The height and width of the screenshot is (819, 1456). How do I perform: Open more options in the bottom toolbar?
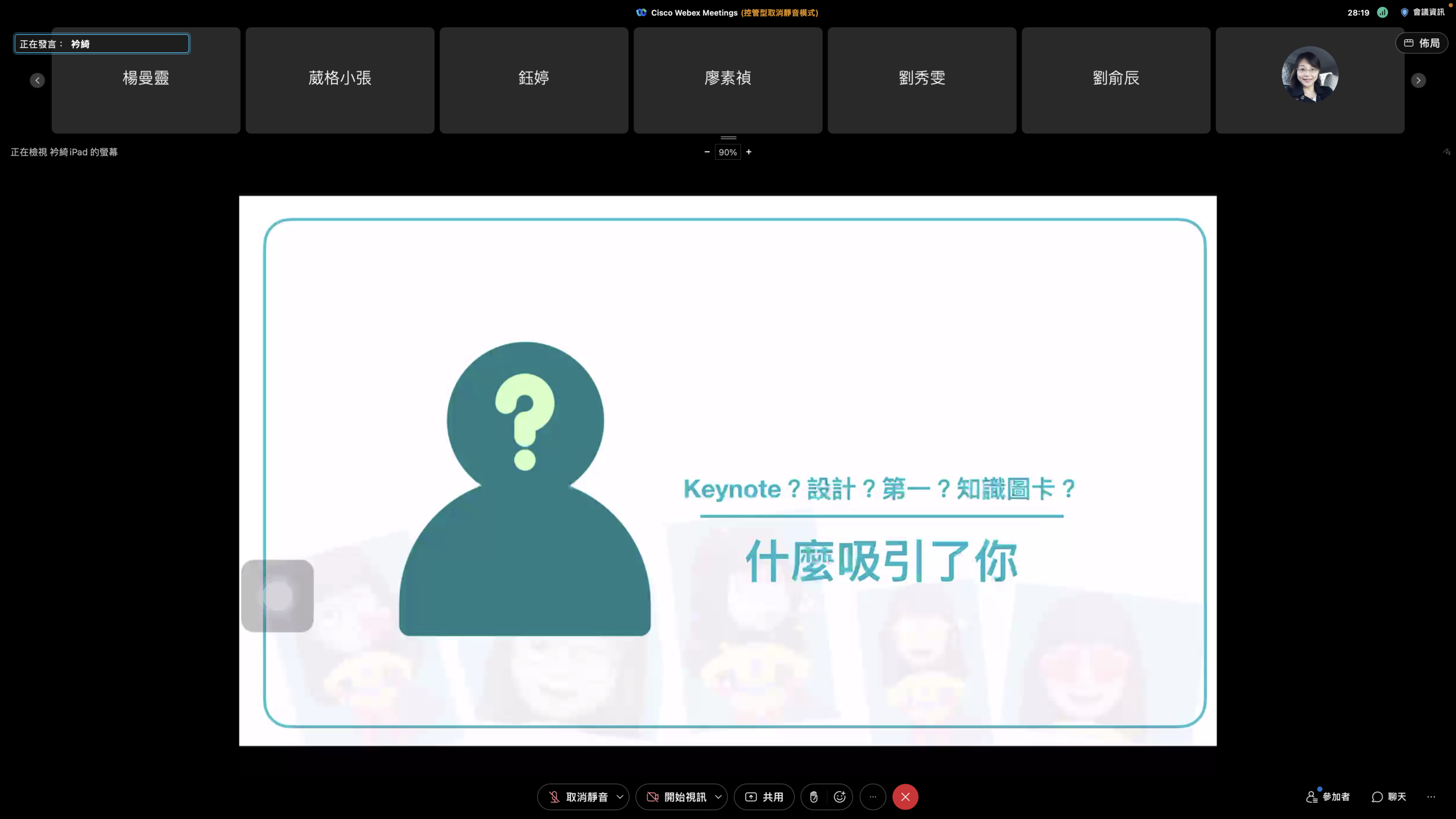tap(872, 797)
